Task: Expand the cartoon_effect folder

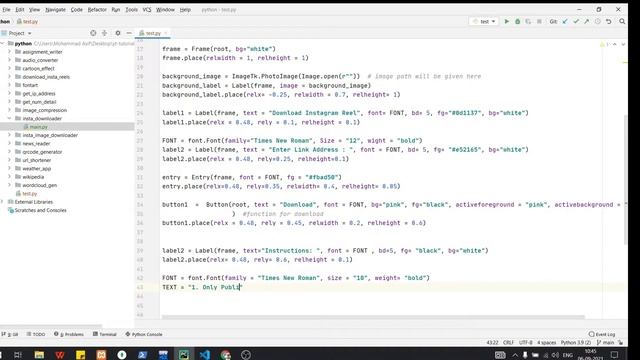Action: (x=9, y=68)
